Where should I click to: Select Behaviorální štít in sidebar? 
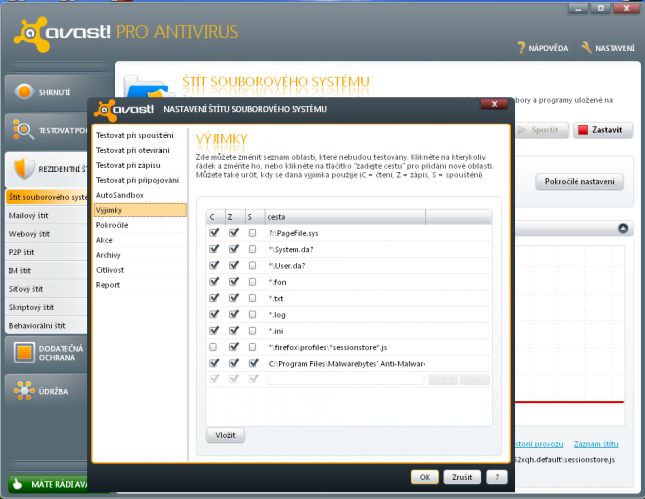click(x=46, y=325)
